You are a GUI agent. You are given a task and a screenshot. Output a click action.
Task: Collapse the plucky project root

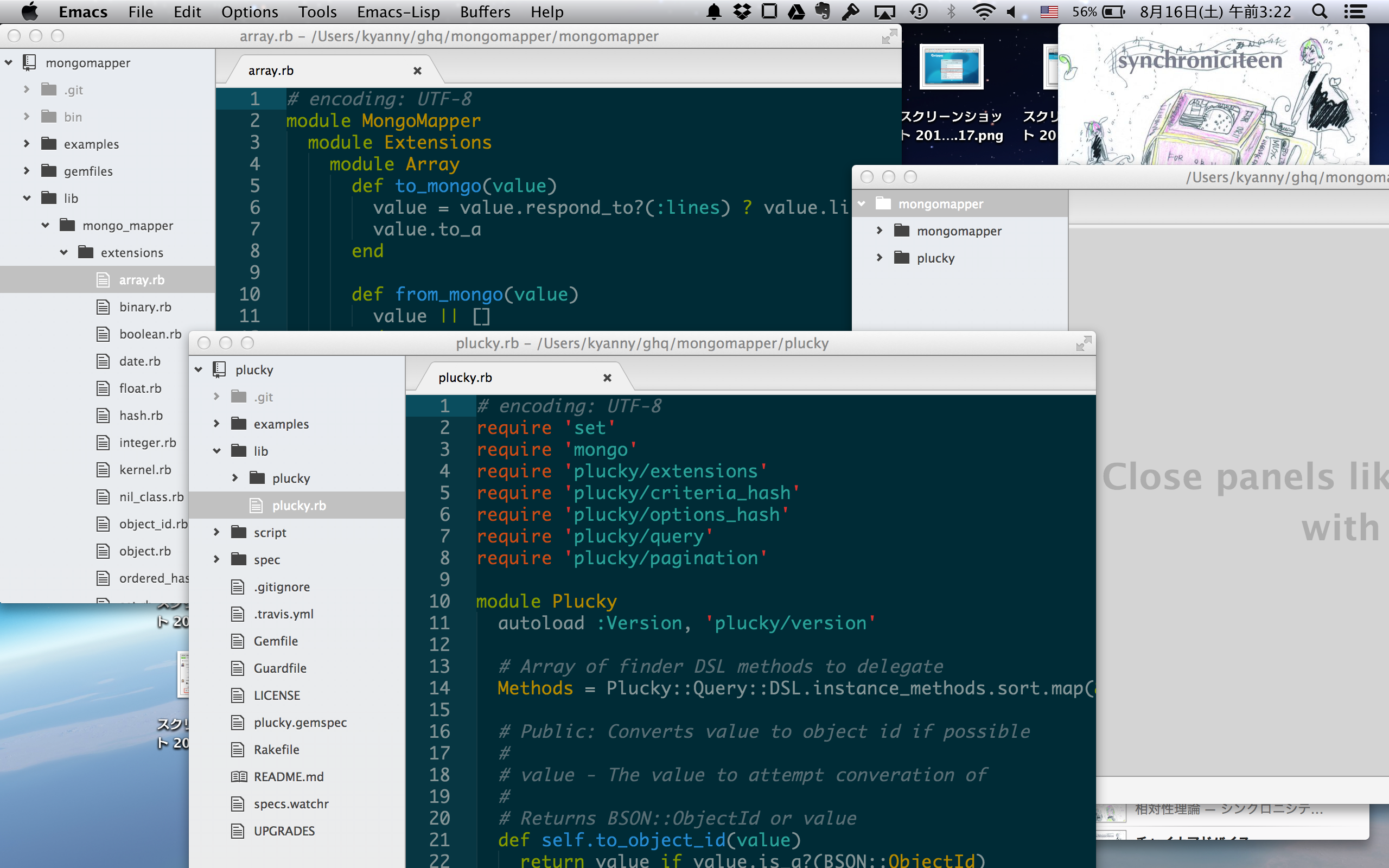point(199,369)
